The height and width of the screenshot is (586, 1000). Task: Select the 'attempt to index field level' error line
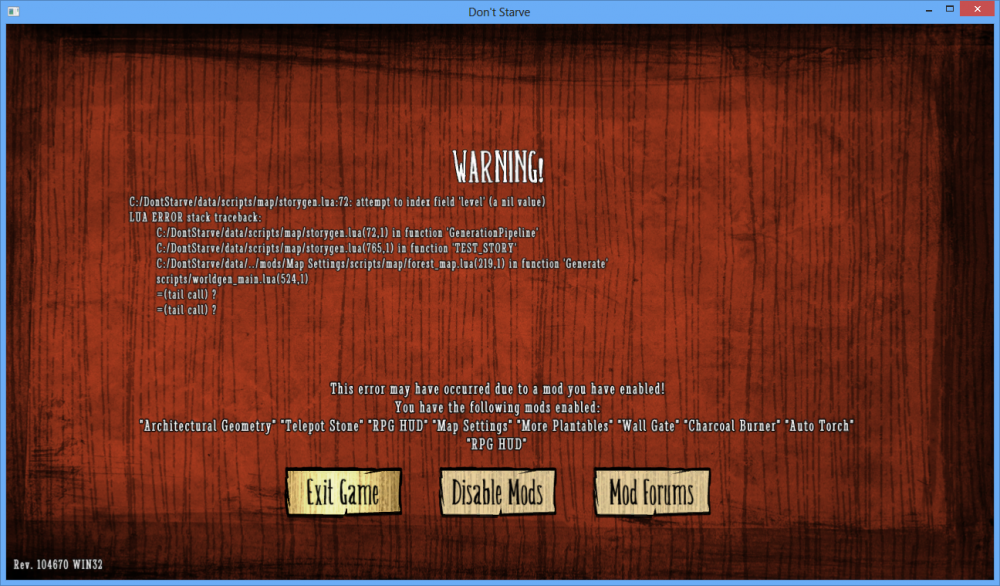tap(337, 202)
